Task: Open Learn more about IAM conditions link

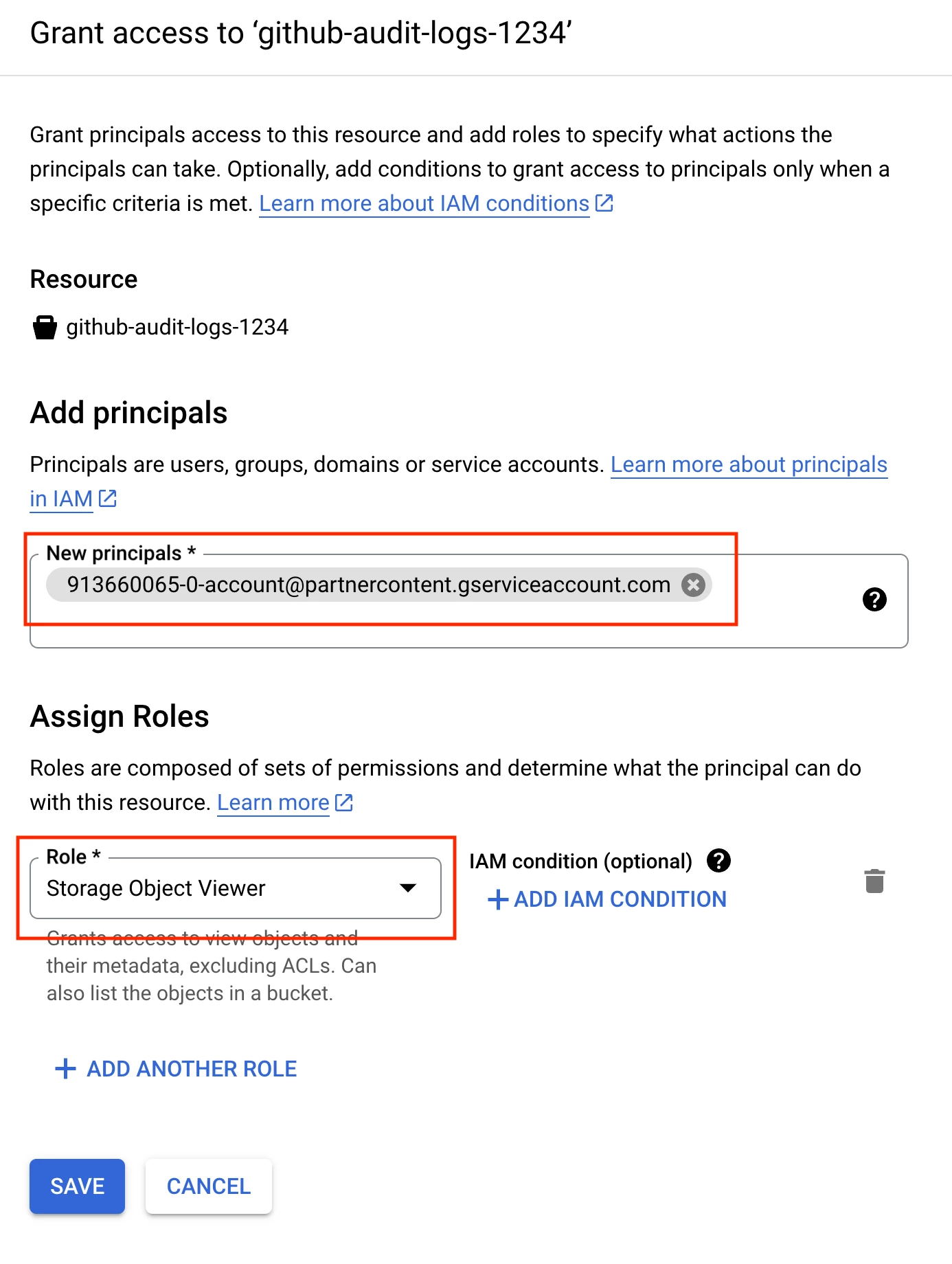Action: tap(424, 203)
